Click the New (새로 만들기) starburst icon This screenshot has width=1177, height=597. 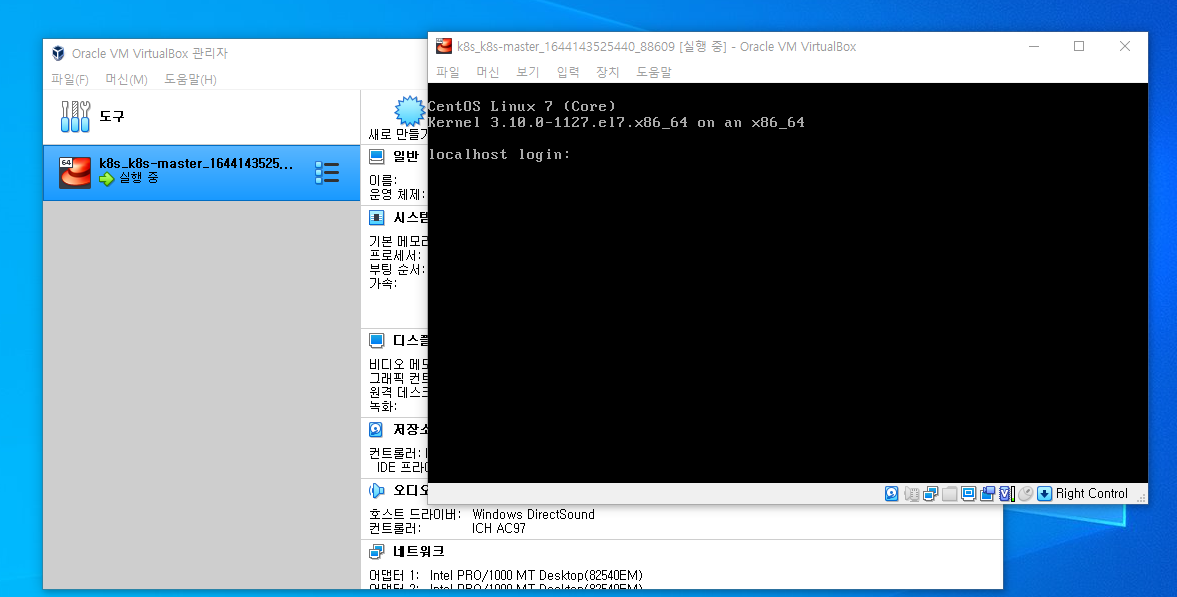(410, 110)
